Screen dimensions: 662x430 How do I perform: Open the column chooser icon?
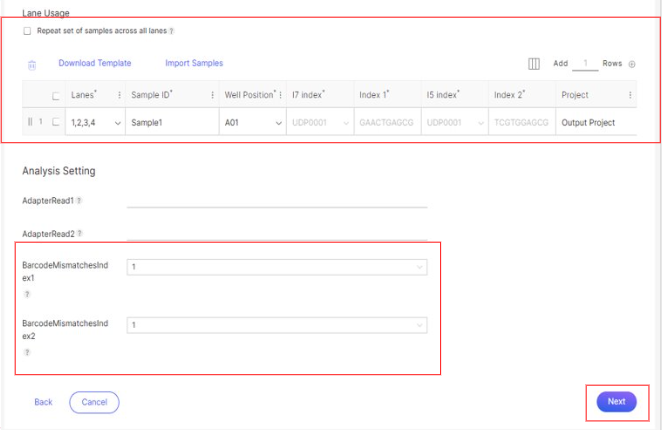coord(534,64)
